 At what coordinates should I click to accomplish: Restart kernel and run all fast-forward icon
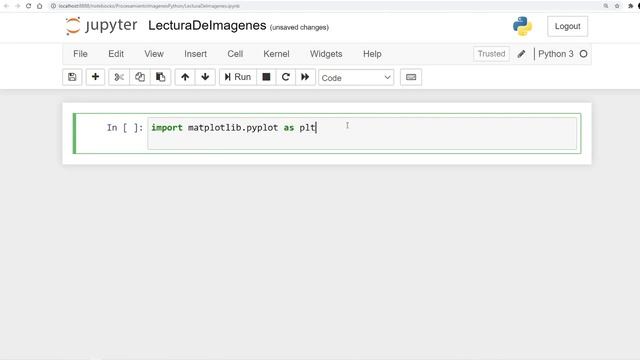(x=305, y=77)
